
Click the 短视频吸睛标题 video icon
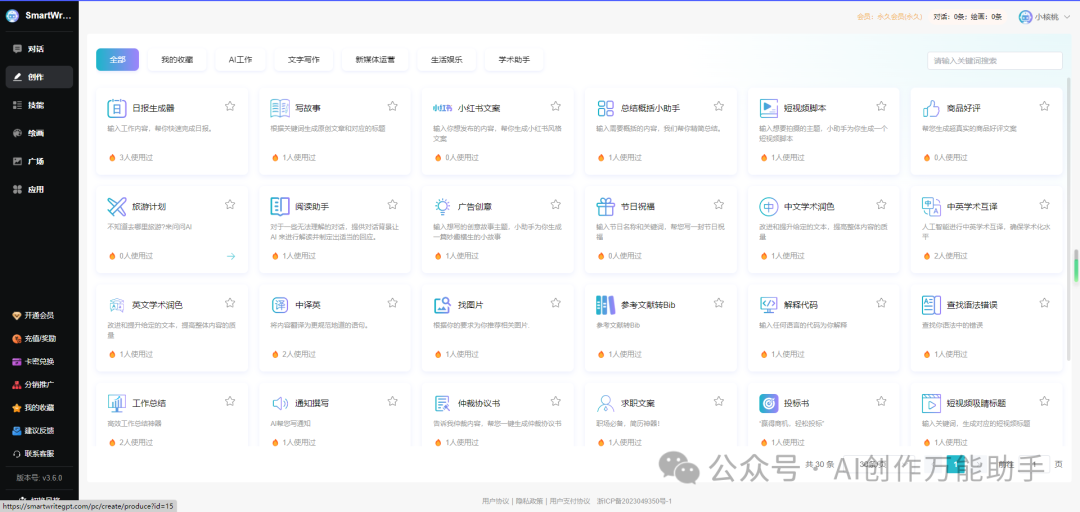(x=931, y=402)
